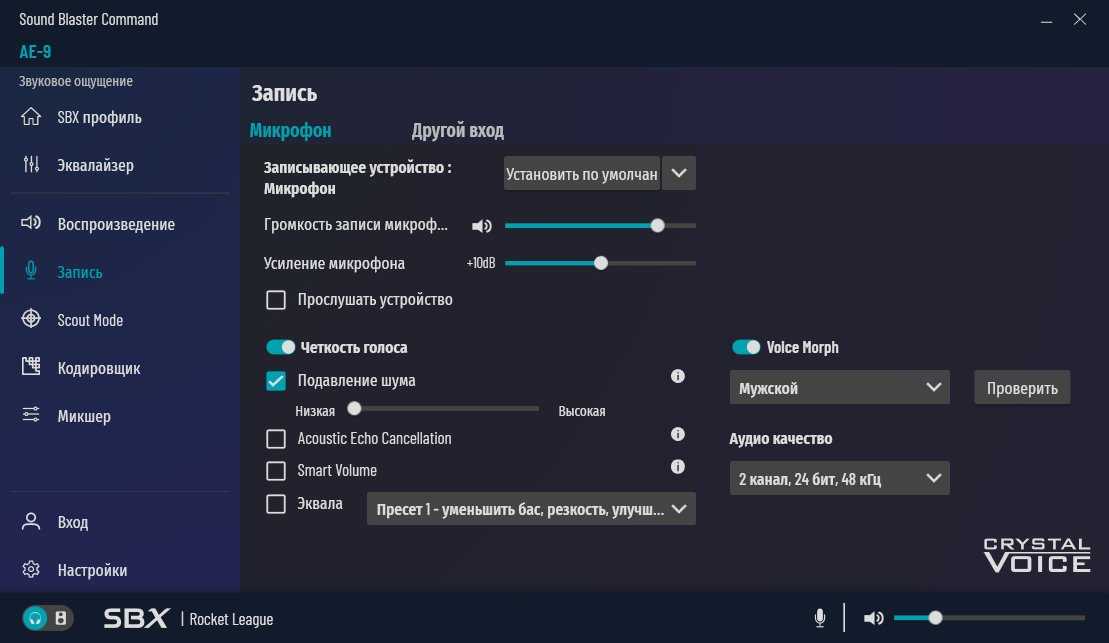Click Установить по умолчан button
1109x643 pixels.
tap(582, 173)
